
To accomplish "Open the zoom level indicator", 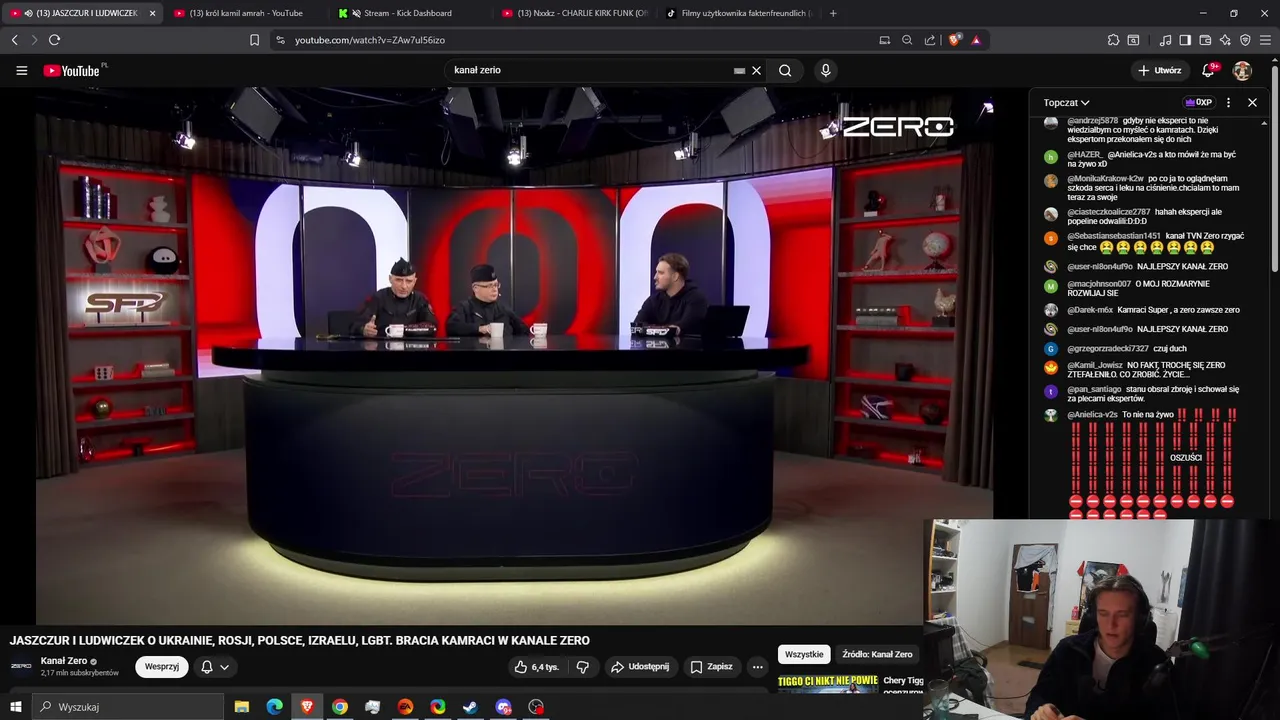I will pyautogui.click(x=907, y=40).
